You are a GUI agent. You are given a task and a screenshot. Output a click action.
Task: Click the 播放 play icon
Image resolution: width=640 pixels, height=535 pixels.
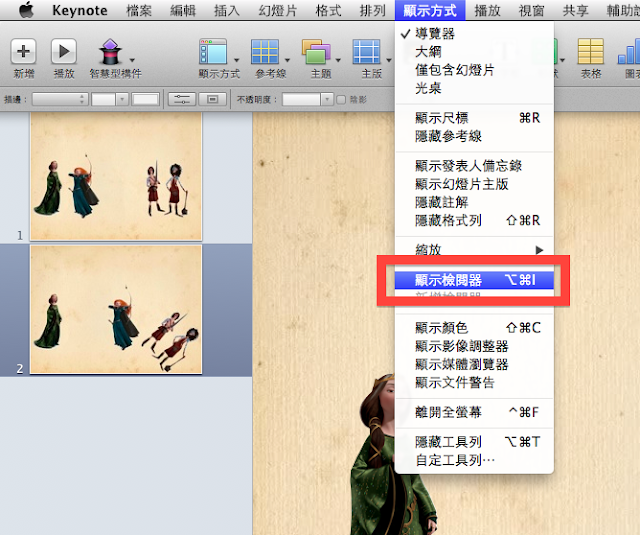[64, 51]
